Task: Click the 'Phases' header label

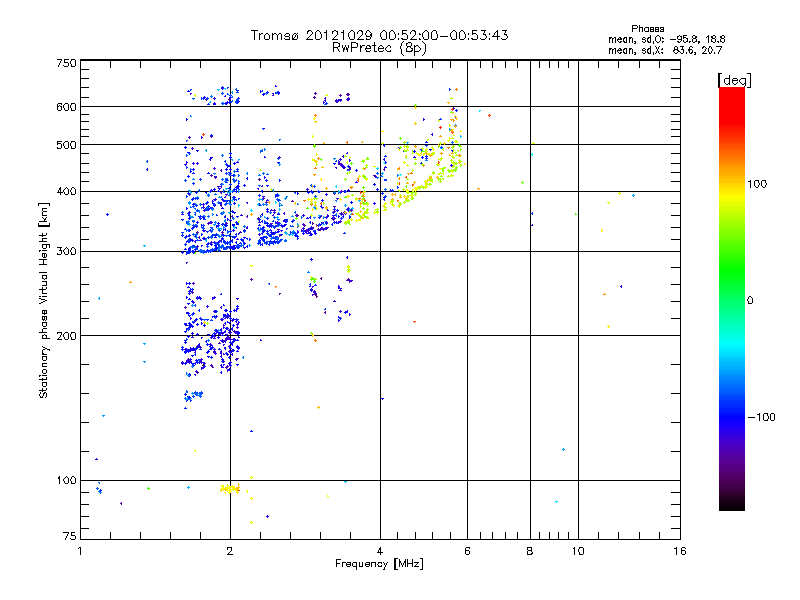Action: [647, 29]
